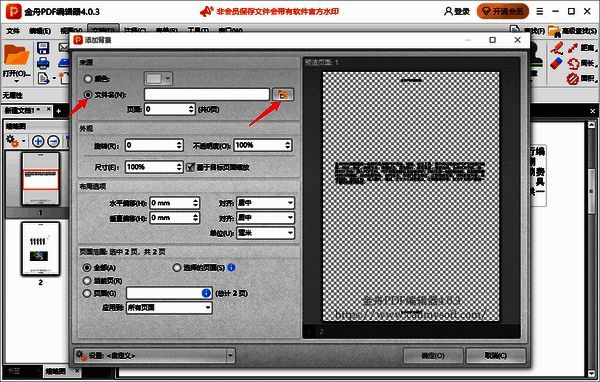Click the 确定(O) button

point(433,356)
